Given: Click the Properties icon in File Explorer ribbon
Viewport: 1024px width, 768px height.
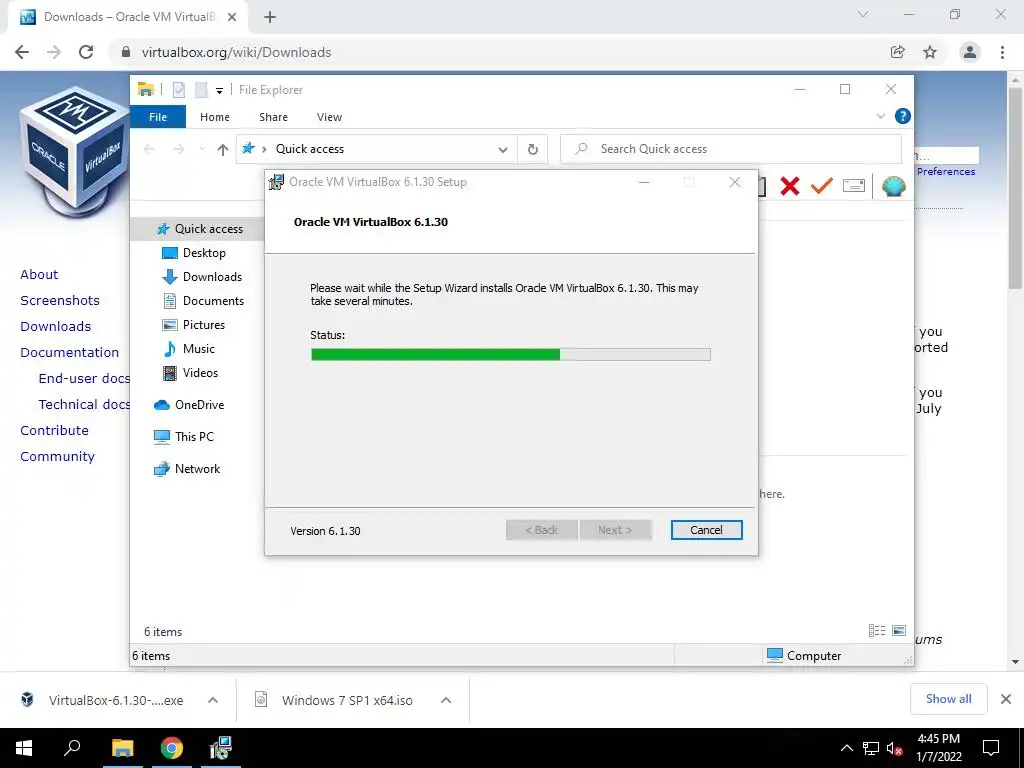Looking at the screenshot, I should click(x=854, y=186).
